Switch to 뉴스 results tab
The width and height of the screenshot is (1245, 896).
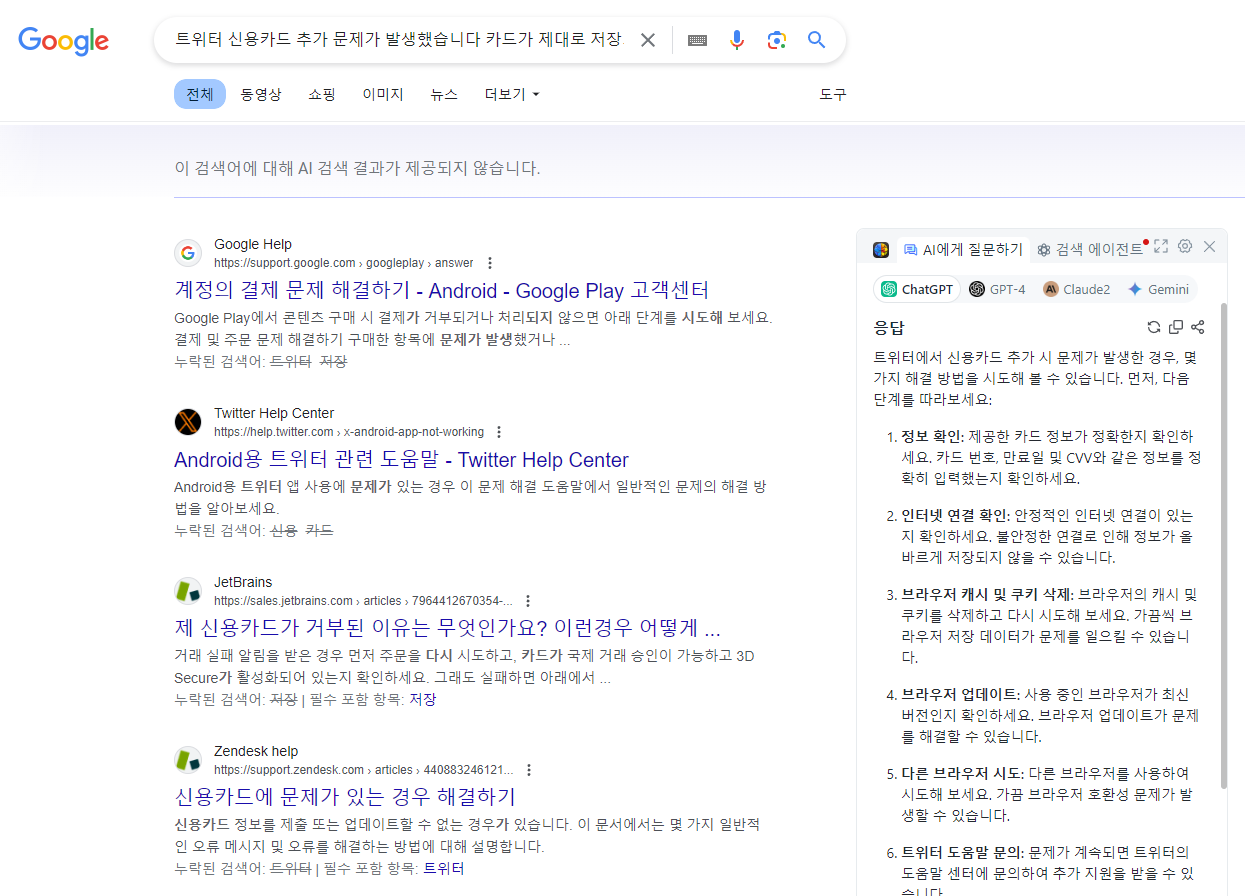[444, 94]
